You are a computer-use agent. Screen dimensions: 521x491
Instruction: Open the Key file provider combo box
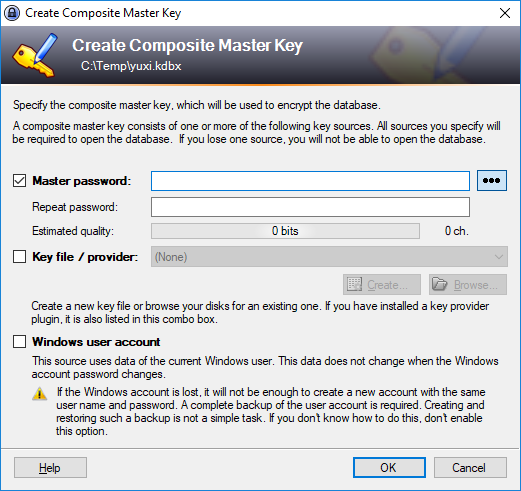(x=329, y=257)
